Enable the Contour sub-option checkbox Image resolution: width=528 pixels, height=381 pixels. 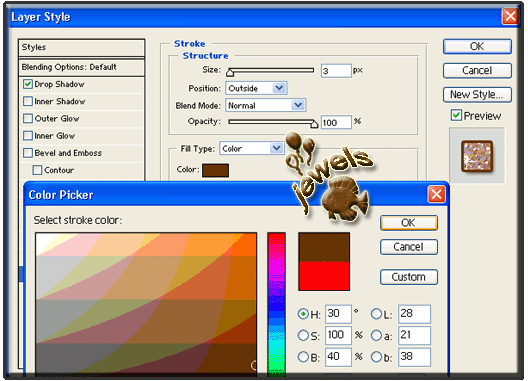click(37, 170)
